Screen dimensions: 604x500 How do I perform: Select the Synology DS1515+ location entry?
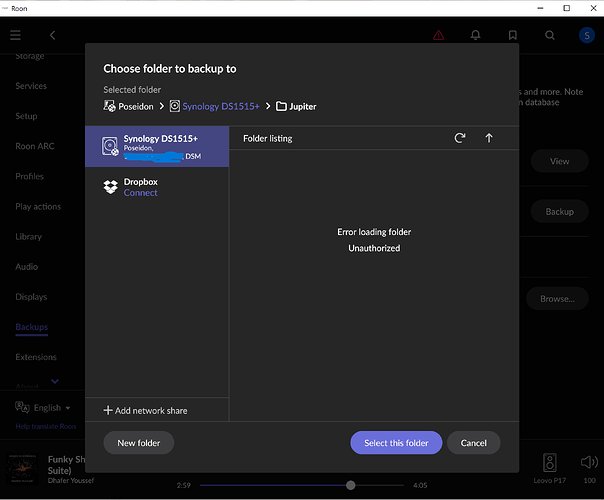coord(157,146)
